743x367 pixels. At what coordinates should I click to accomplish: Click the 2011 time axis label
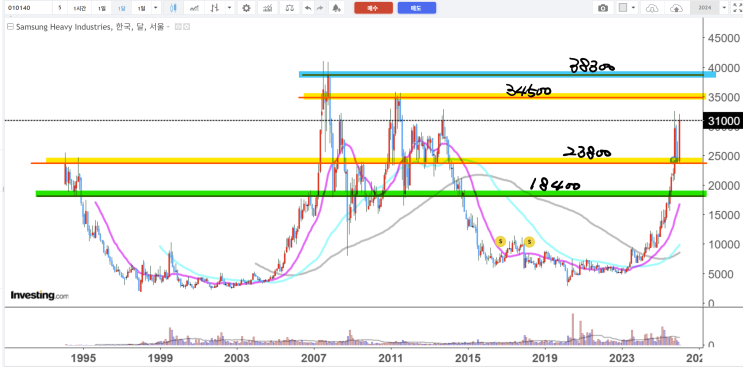[391, 357]
